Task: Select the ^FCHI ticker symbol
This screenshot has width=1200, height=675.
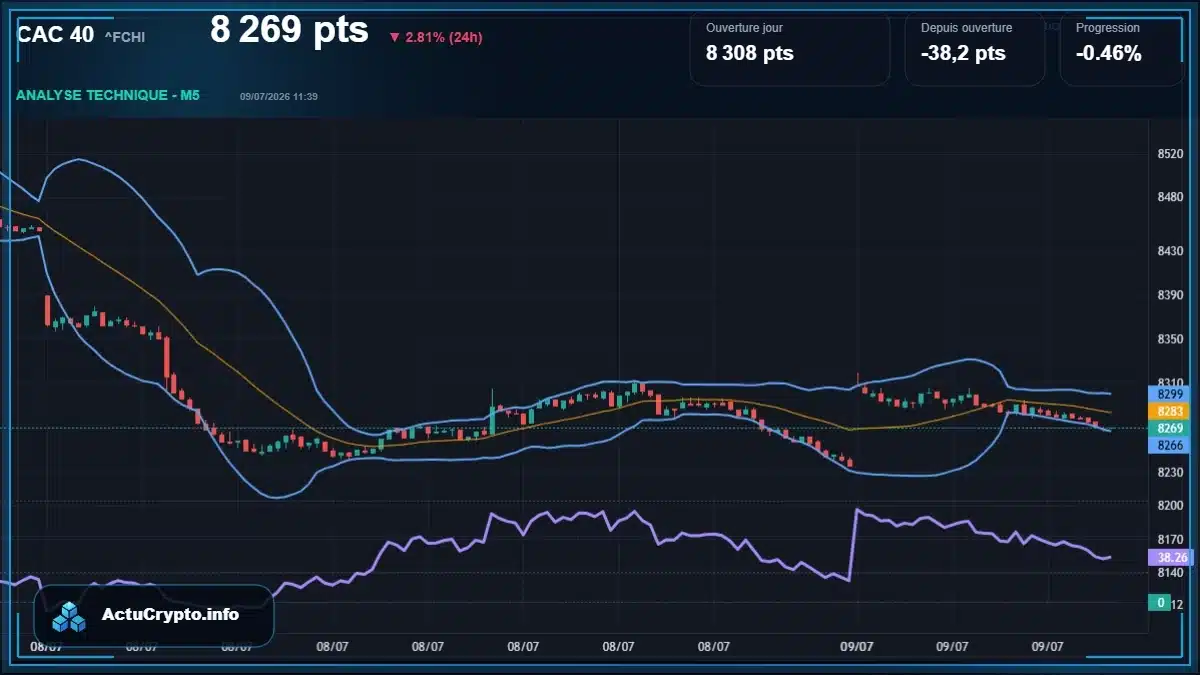Action: click(125, 37)
